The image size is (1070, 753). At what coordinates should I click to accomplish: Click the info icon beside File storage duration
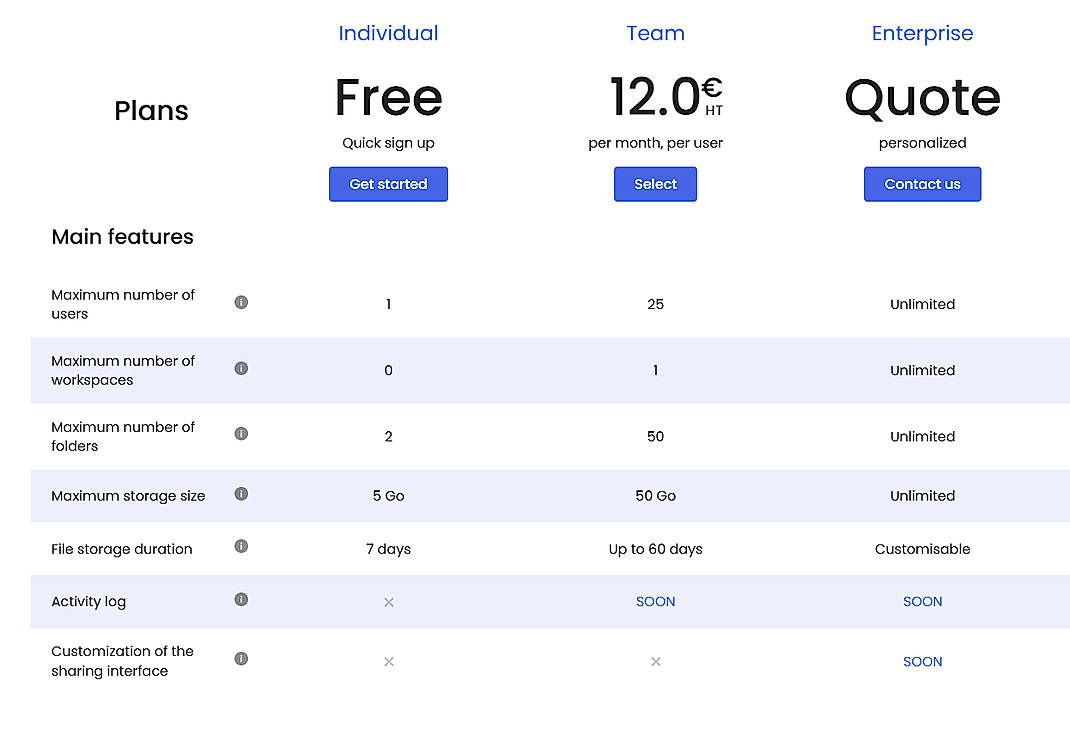[240, 547]
